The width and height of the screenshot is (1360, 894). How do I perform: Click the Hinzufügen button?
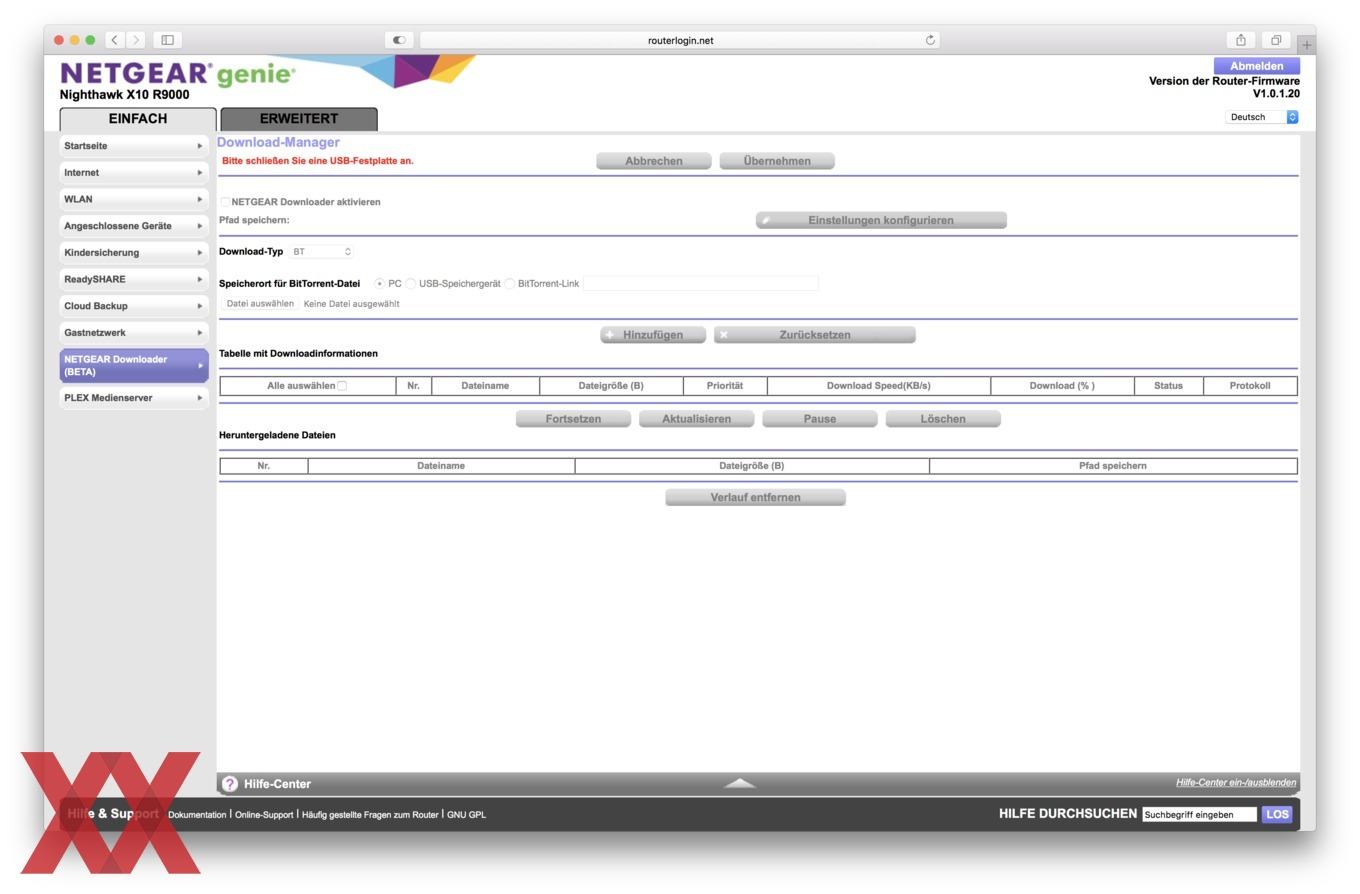[x=653, y=335]
